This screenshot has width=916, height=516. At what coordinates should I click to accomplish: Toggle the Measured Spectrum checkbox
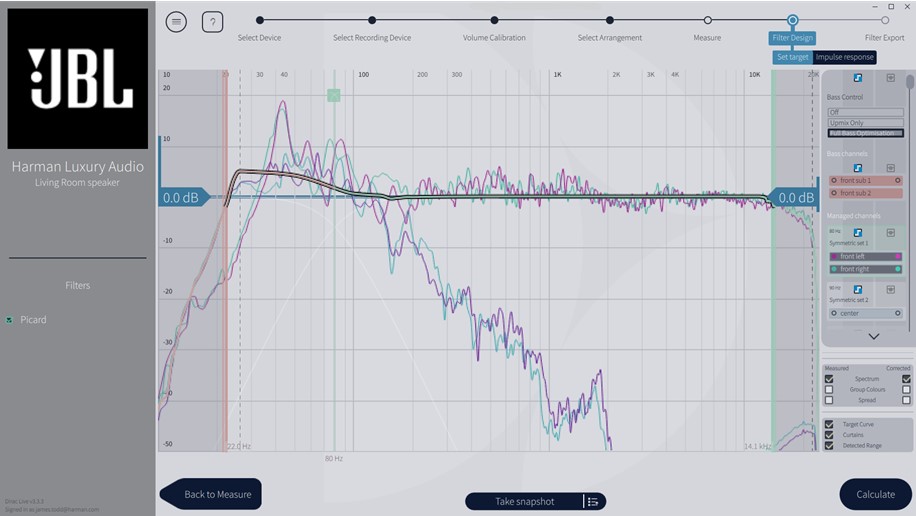point(829,379)
